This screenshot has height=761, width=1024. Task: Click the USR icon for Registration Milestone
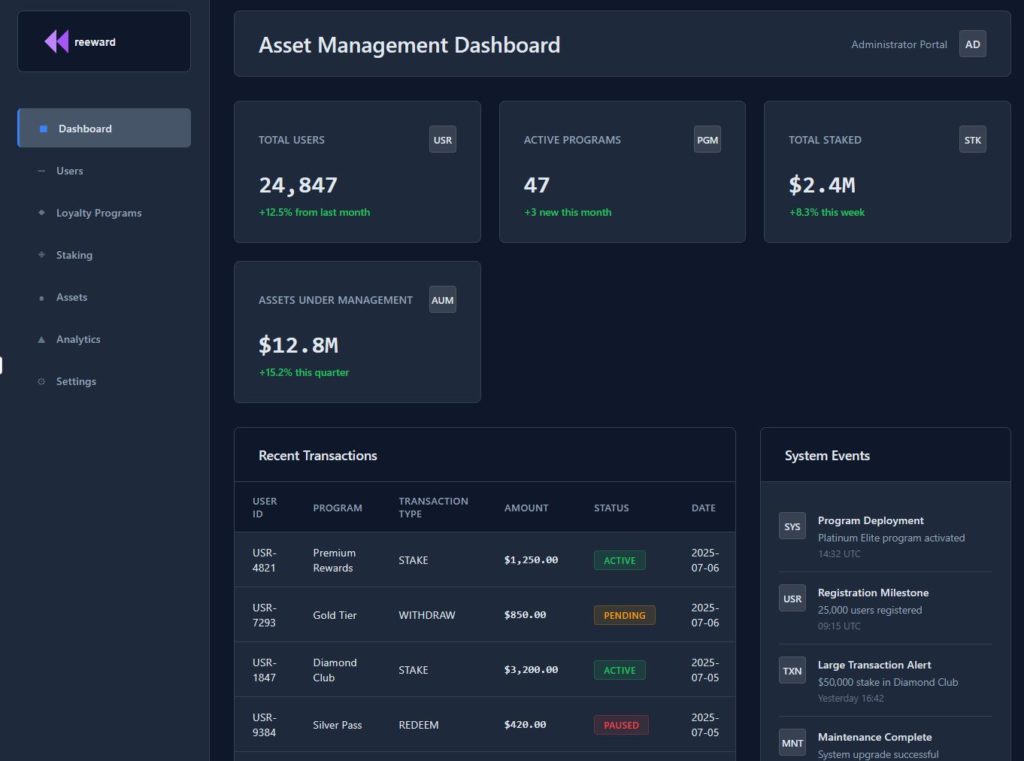792,598
